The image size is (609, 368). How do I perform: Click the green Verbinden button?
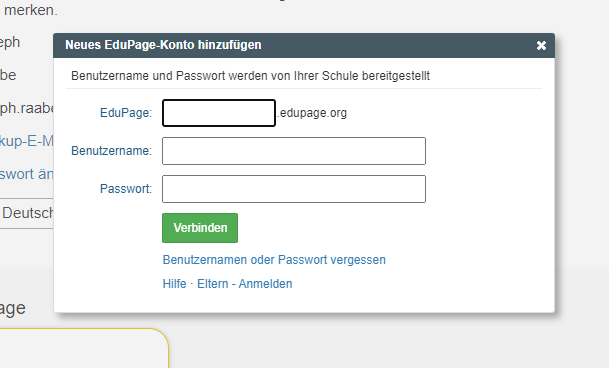pos(200,228)
